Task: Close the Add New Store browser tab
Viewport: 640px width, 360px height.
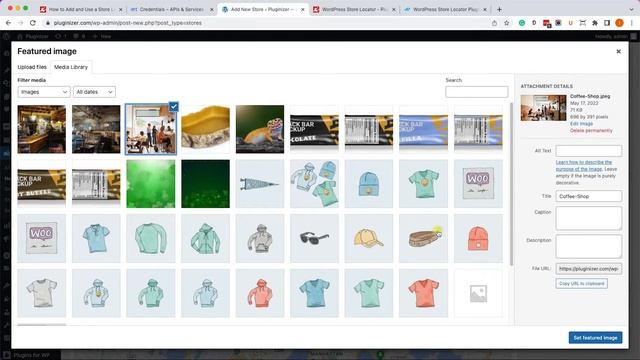Action: pyautogui.click(x=302, y=9)
